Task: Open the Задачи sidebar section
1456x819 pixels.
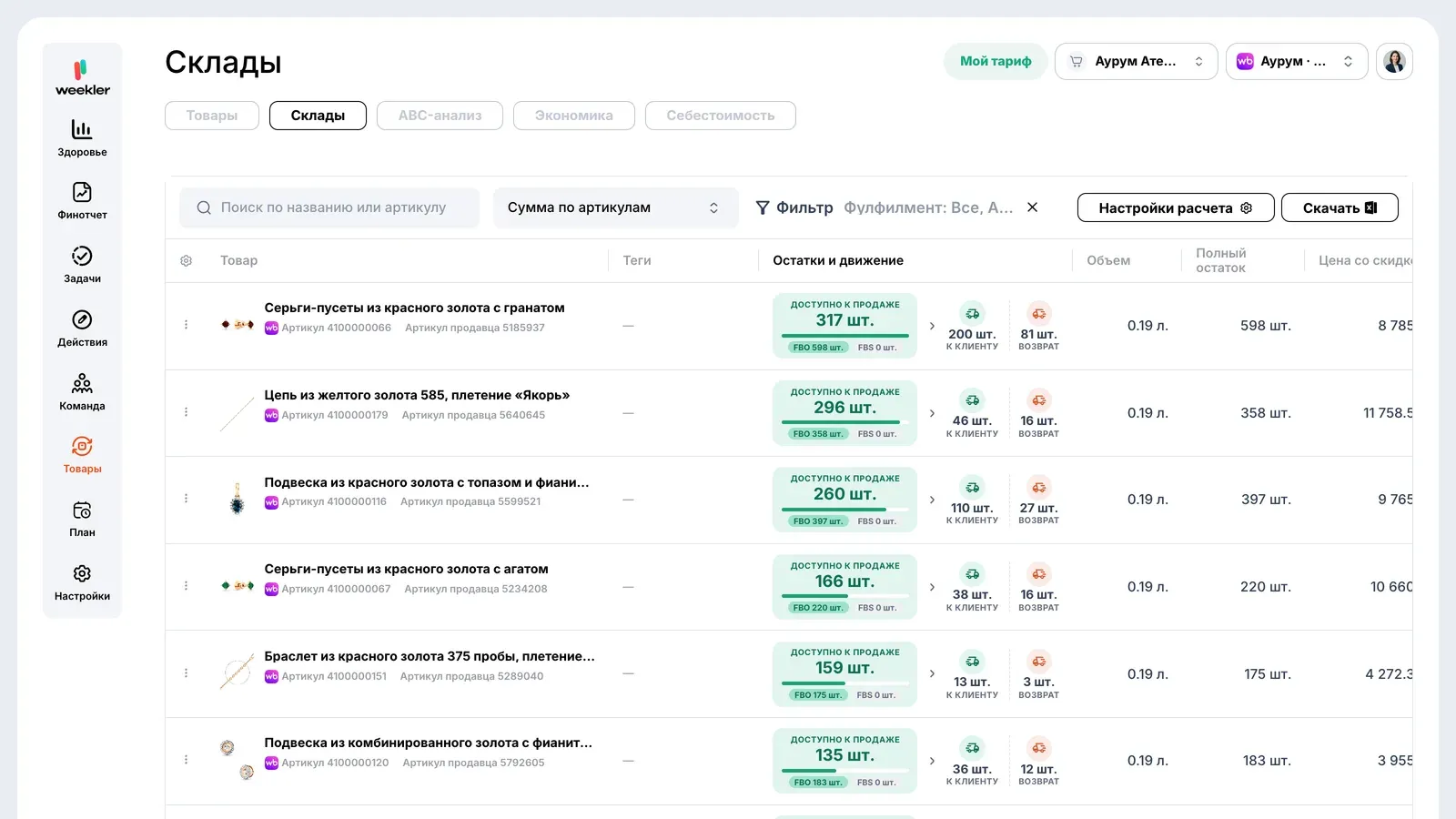Action: [x=82, y=265]
